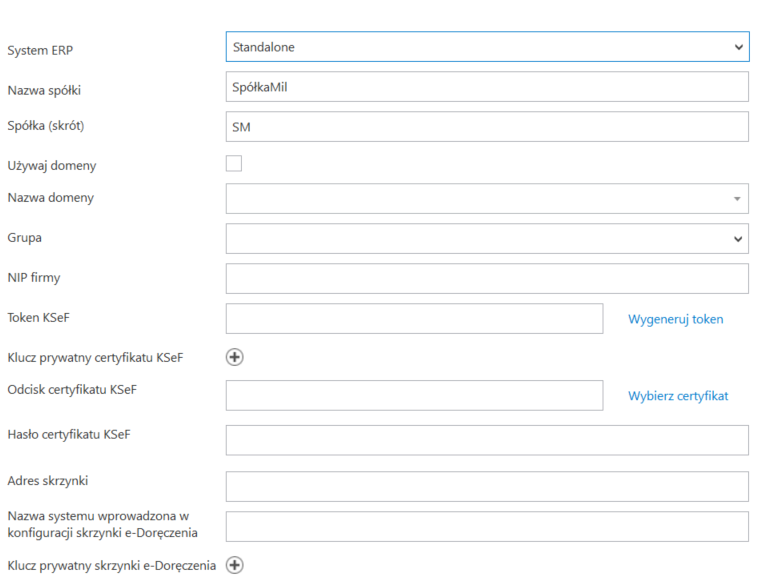Focus the Odcisk certyfikatu KSeF field

tap(414, 395)
